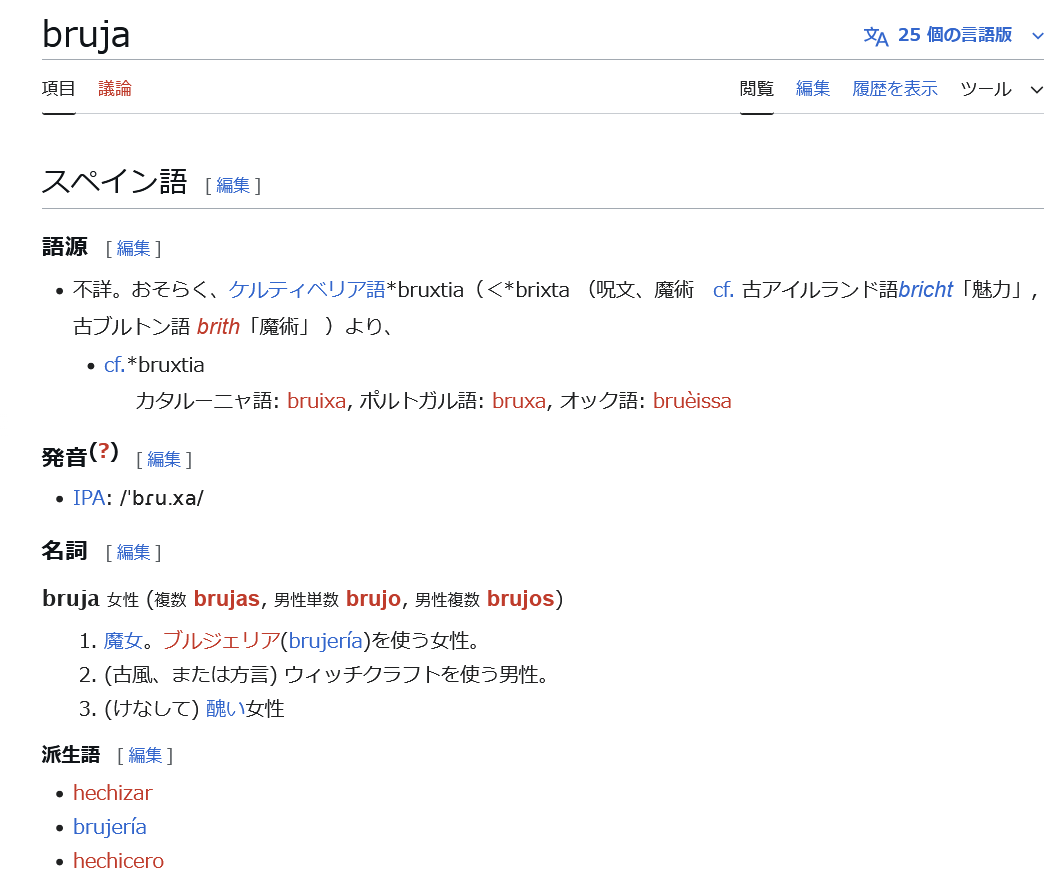Click the 魔女 definition link
Viewport: 1063px width, 894px height.
pos(123,641)
